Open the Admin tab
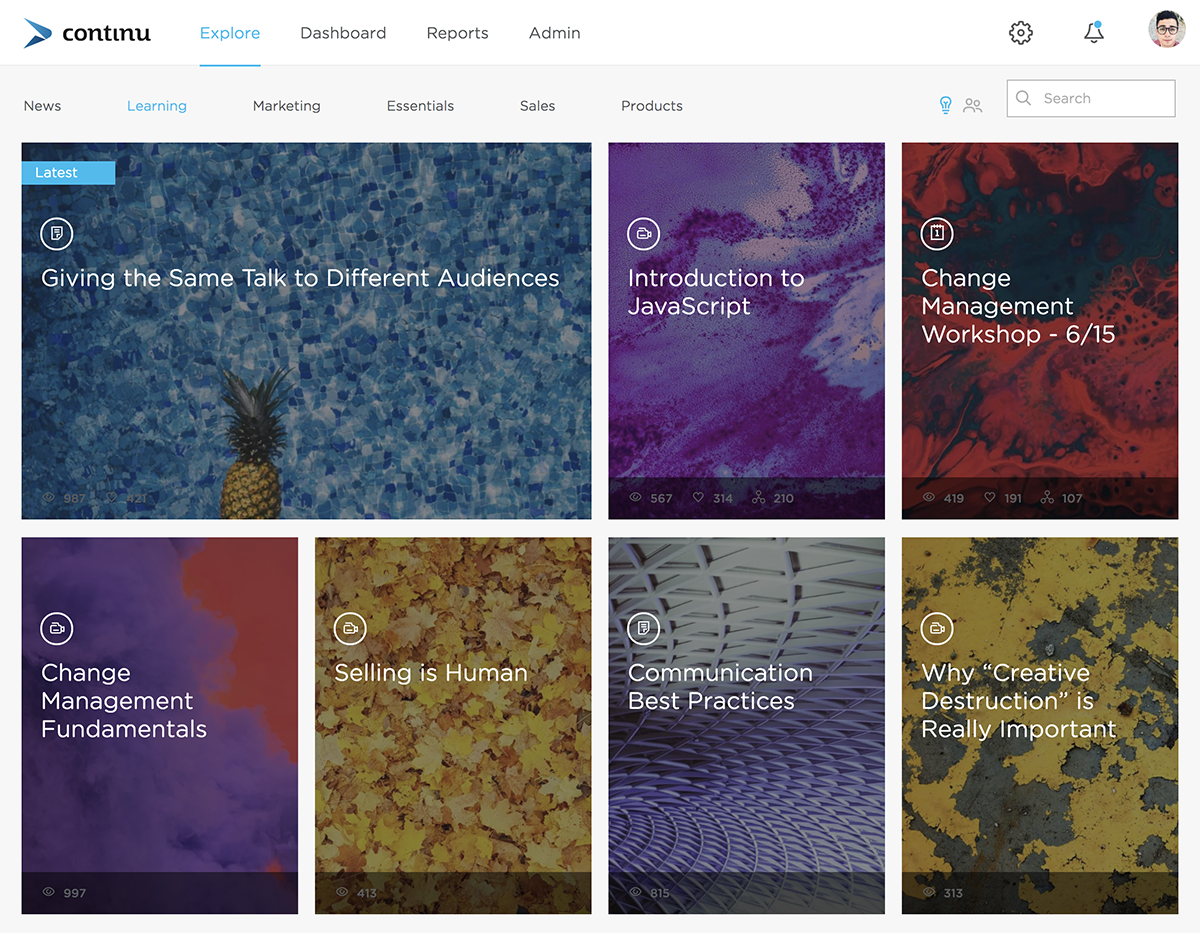The height and width of the screenshot is (933, 1200). tap(555, 33)
